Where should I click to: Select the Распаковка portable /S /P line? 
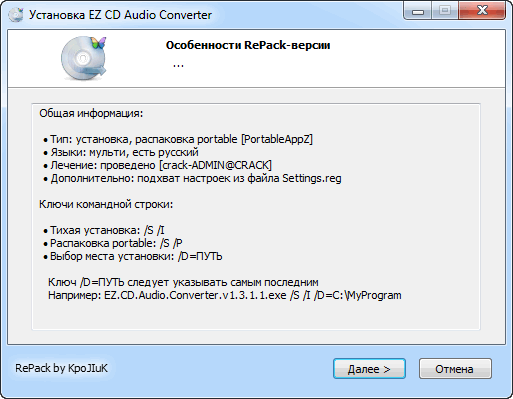[113, 243]
